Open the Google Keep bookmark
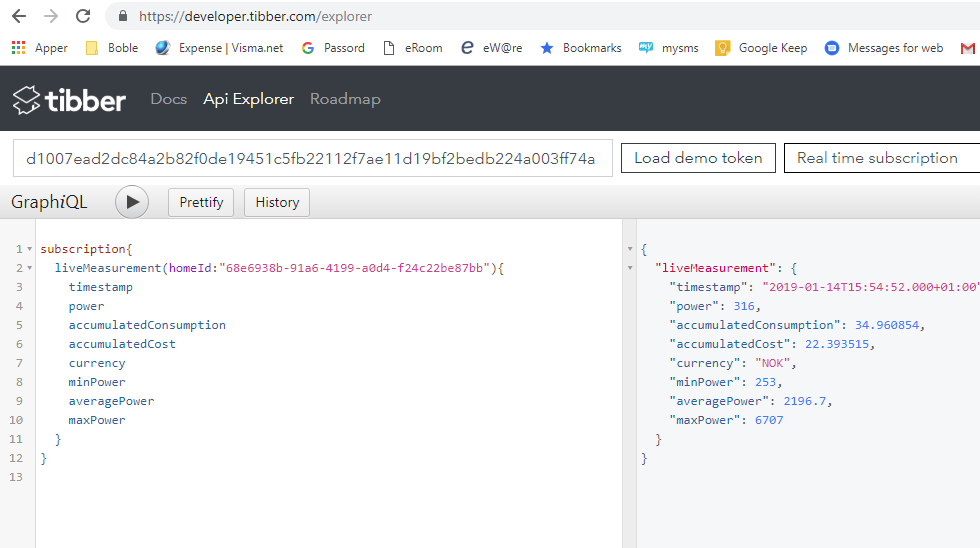 (761, 48)
